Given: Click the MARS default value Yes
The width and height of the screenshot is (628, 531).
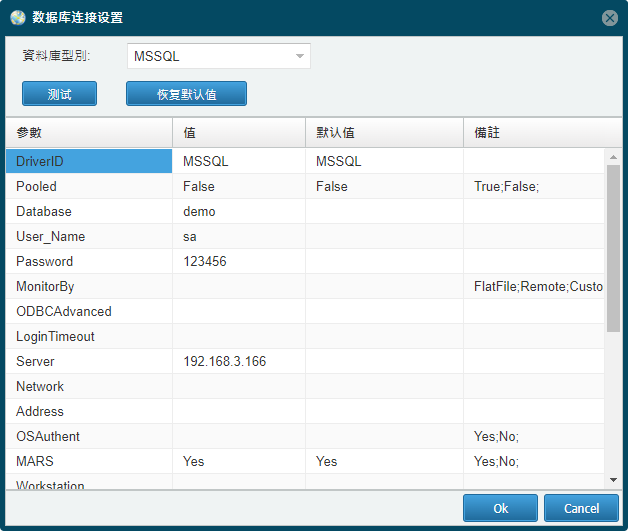Looking at the screenshot, I should click(384, 461).
